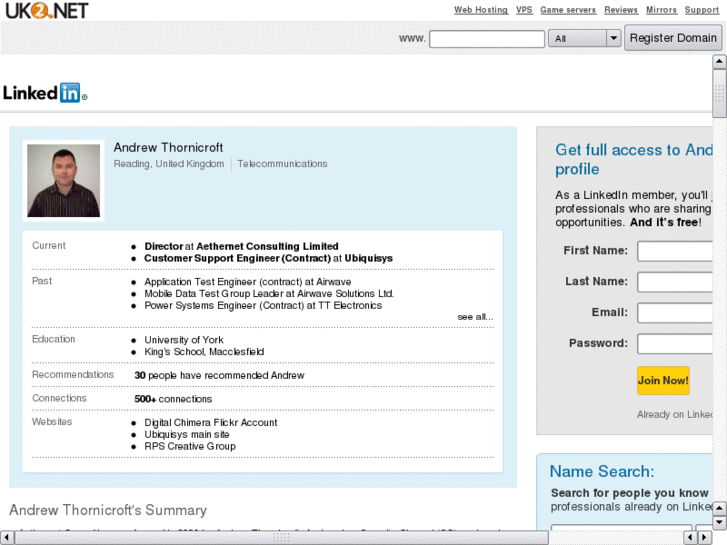Screen dimensions: 727x545
Task: Click the LinkedIn logo
Action: pyautogui.click(x=45, y=93)
